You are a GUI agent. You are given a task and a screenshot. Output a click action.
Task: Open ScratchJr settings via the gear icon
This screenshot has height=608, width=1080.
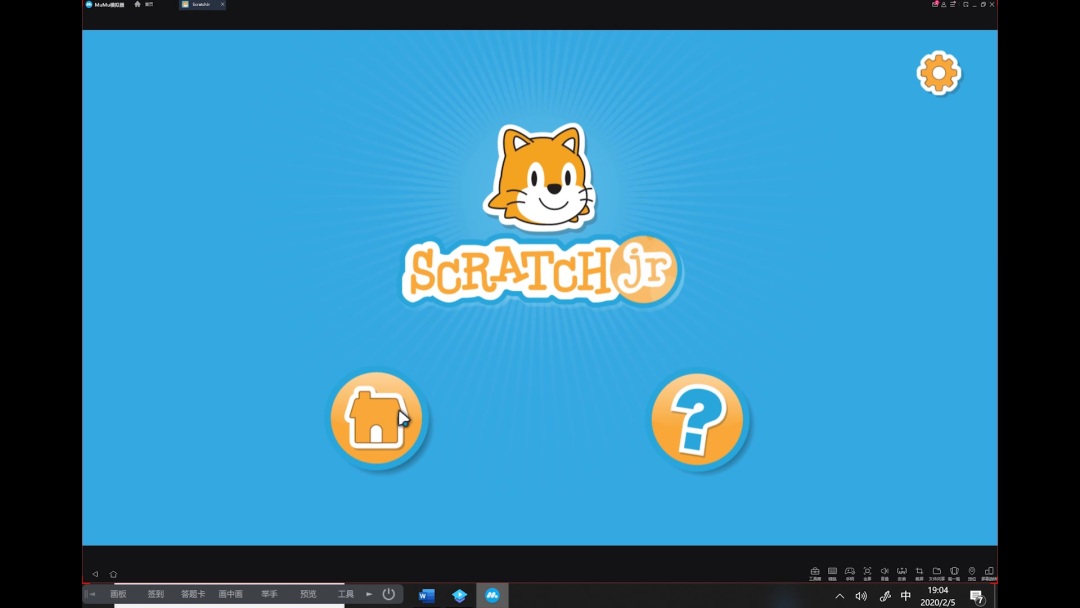click(x=938, y=72)
